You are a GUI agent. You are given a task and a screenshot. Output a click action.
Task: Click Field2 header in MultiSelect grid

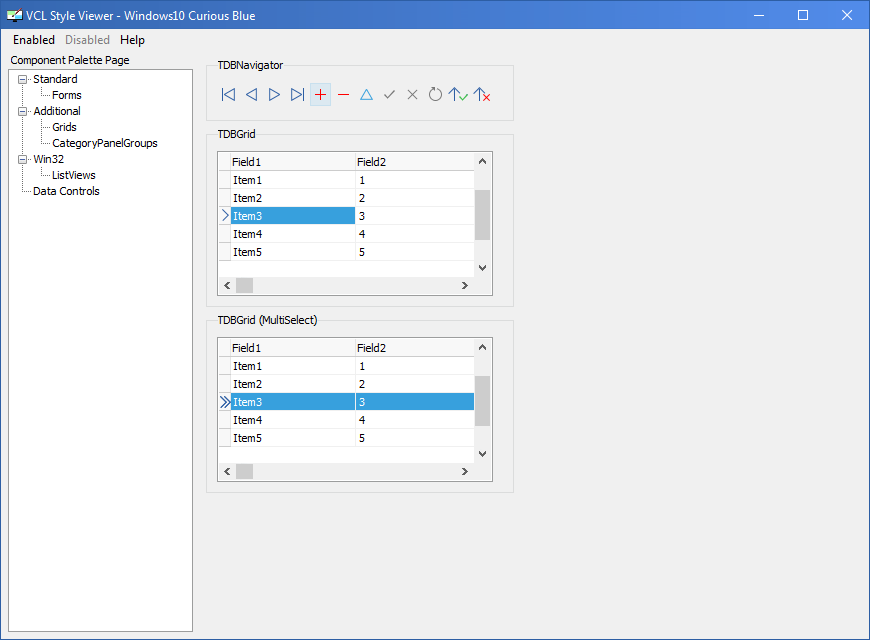pyautogui.click(x=414, y=347)
